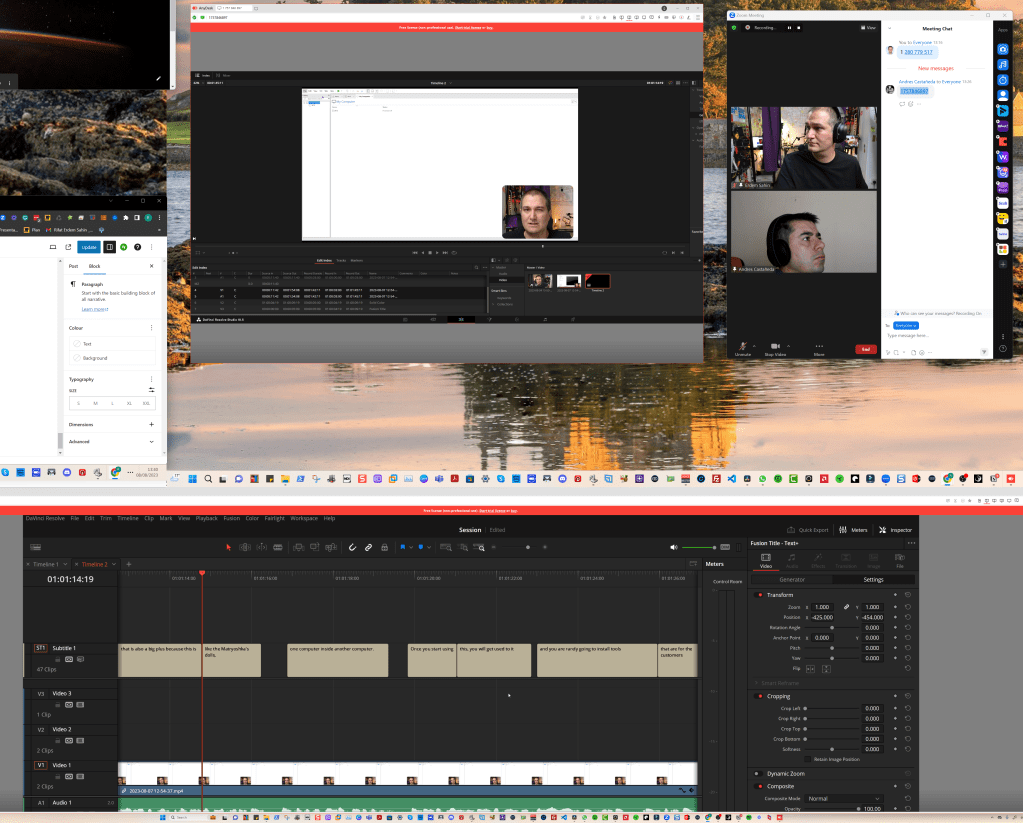This screenshot has height=823, width=1023.
Task: Open the Trim menu
Action: pos(106,518)
